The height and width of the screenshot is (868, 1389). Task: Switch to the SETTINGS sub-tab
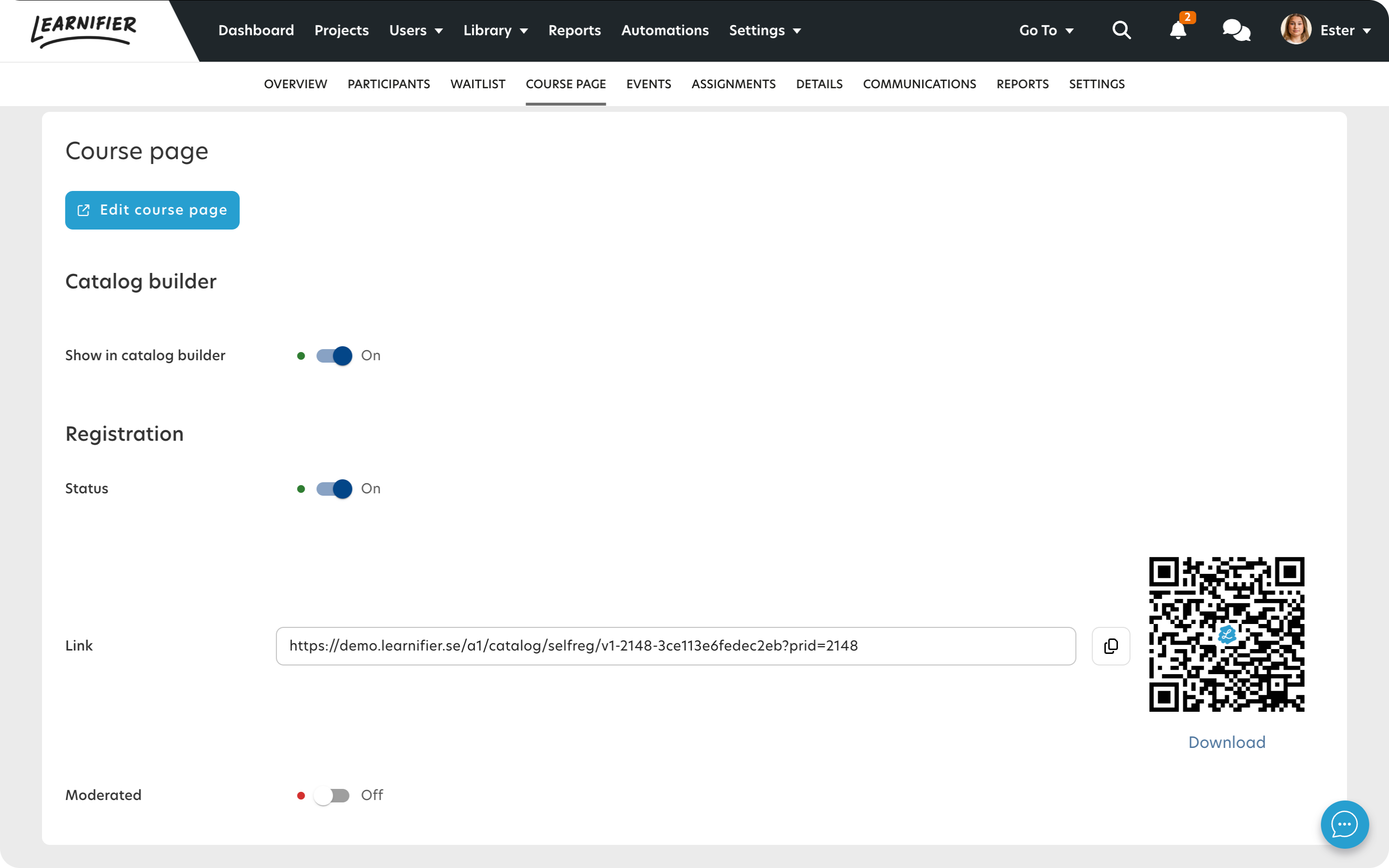[1096, 84]
